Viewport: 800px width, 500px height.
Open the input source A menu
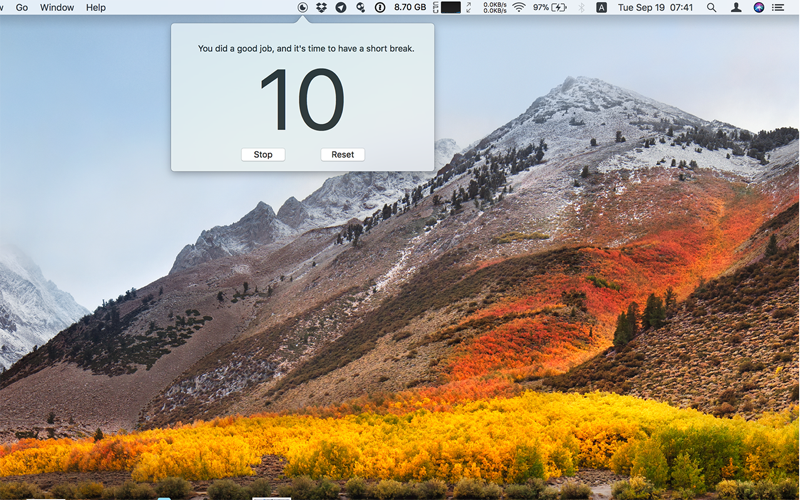[602, 8]
